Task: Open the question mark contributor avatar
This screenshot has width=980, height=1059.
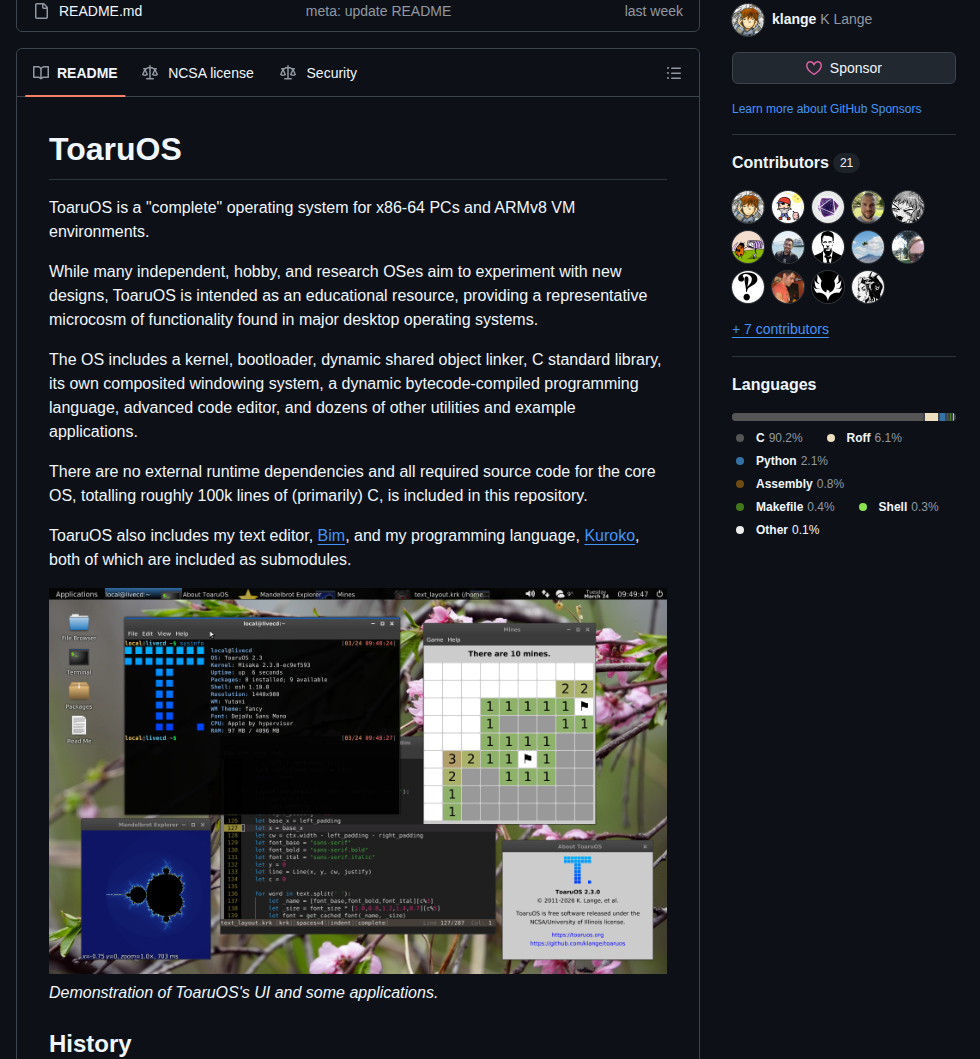Action: 748,287
